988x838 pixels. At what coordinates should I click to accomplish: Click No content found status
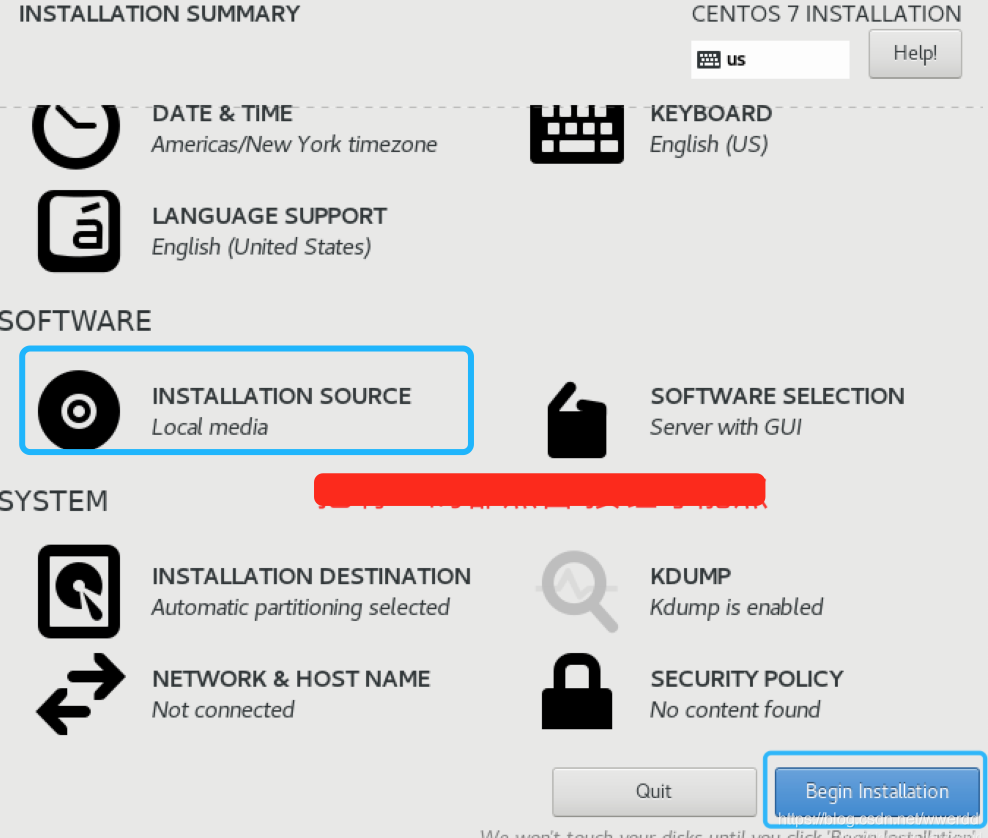tap(735, 710)
